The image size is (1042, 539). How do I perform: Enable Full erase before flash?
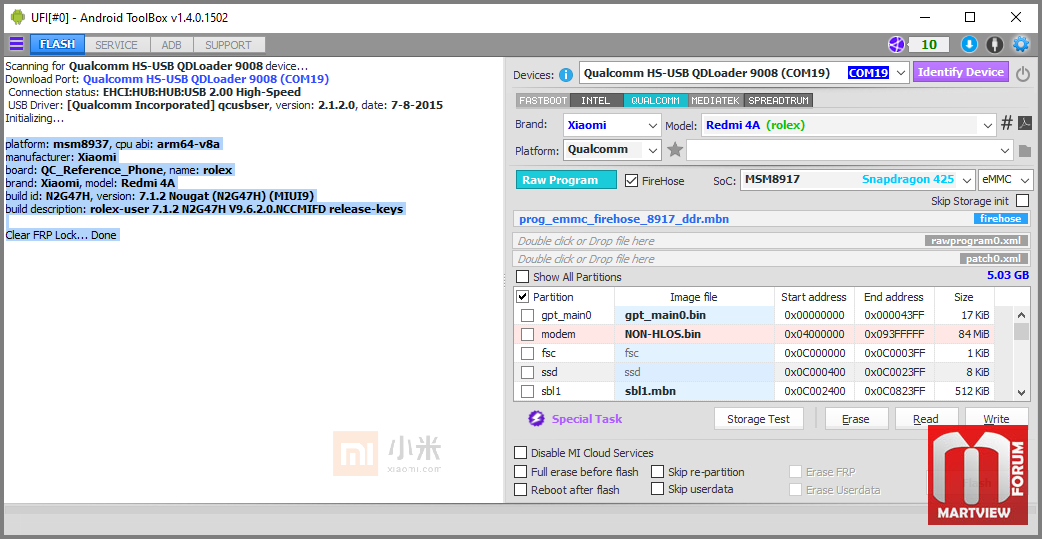click(x=521, y=472)
